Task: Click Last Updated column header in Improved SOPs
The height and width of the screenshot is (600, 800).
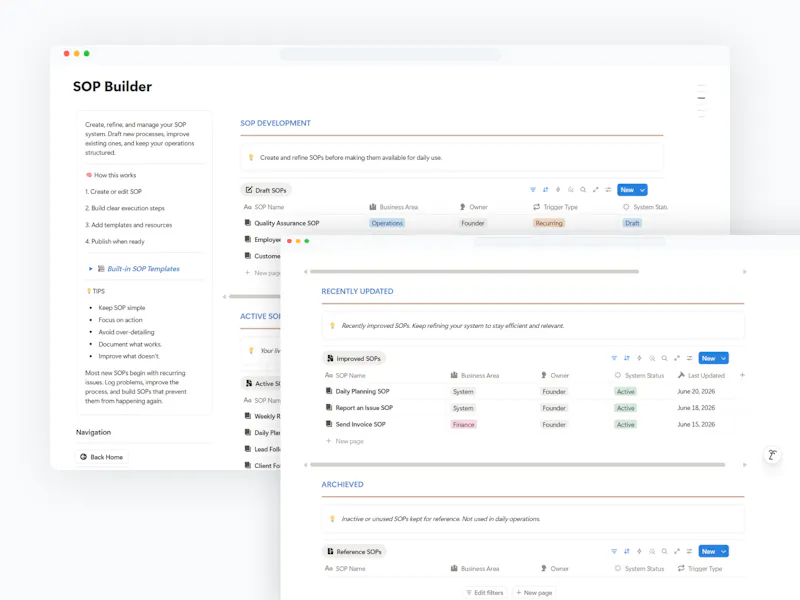Action: click(x=701, y=376)
